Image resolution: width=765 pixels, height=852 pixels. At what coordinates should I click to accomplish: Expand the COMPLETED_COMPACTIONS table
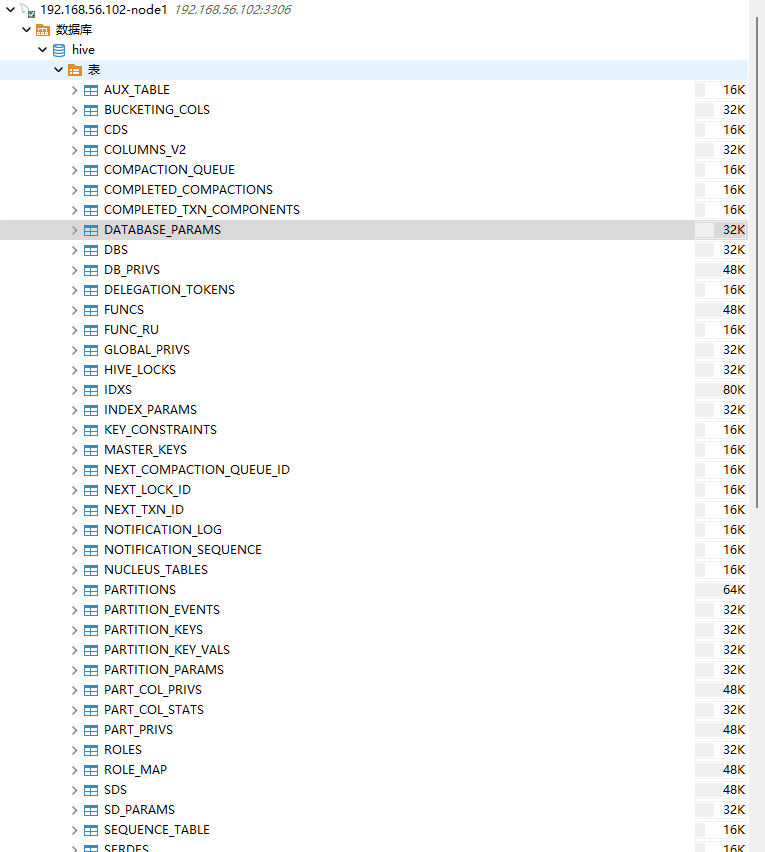click(x=74, y=190)
